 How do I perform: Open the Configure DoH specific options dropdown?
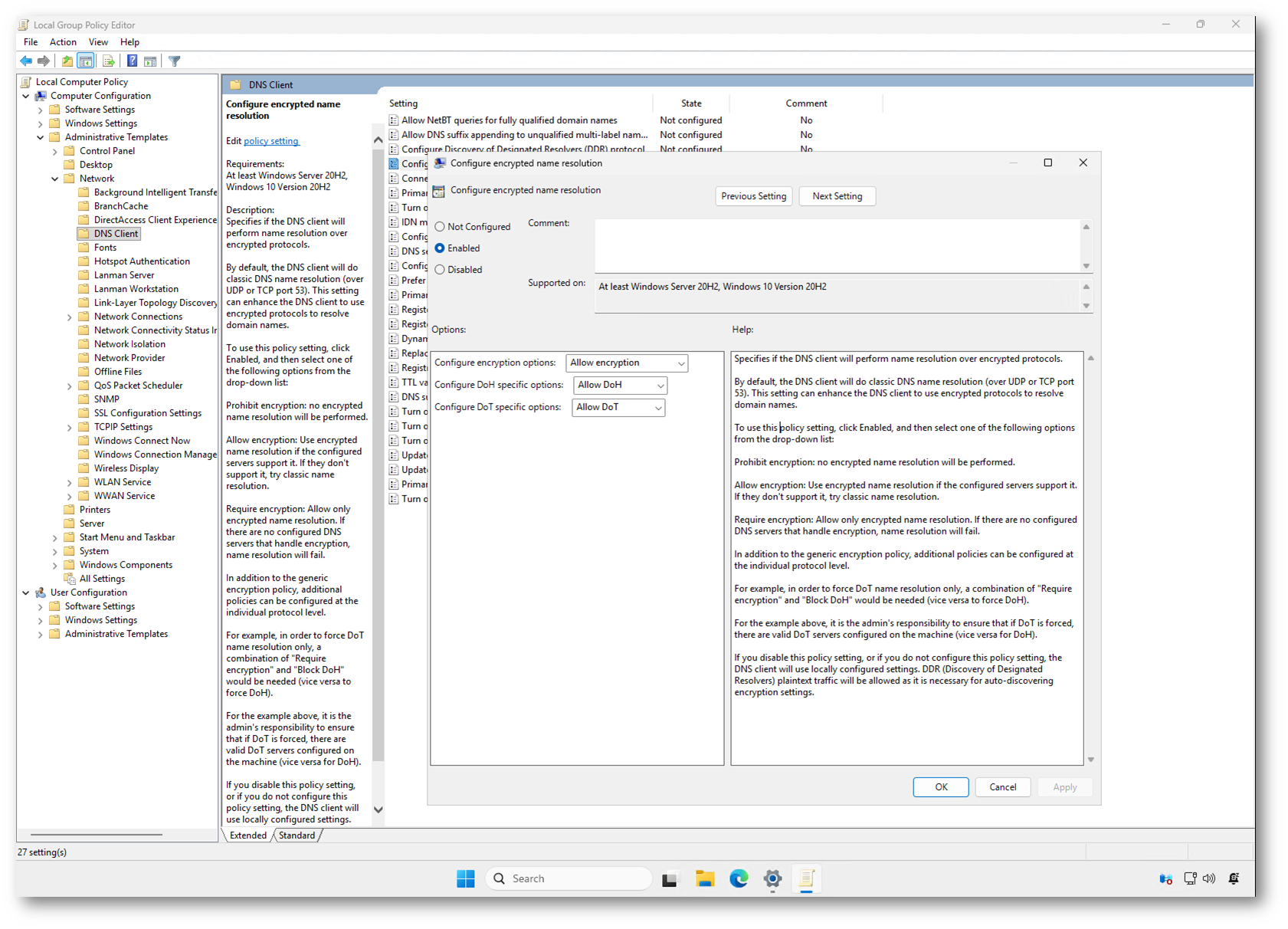620,386
